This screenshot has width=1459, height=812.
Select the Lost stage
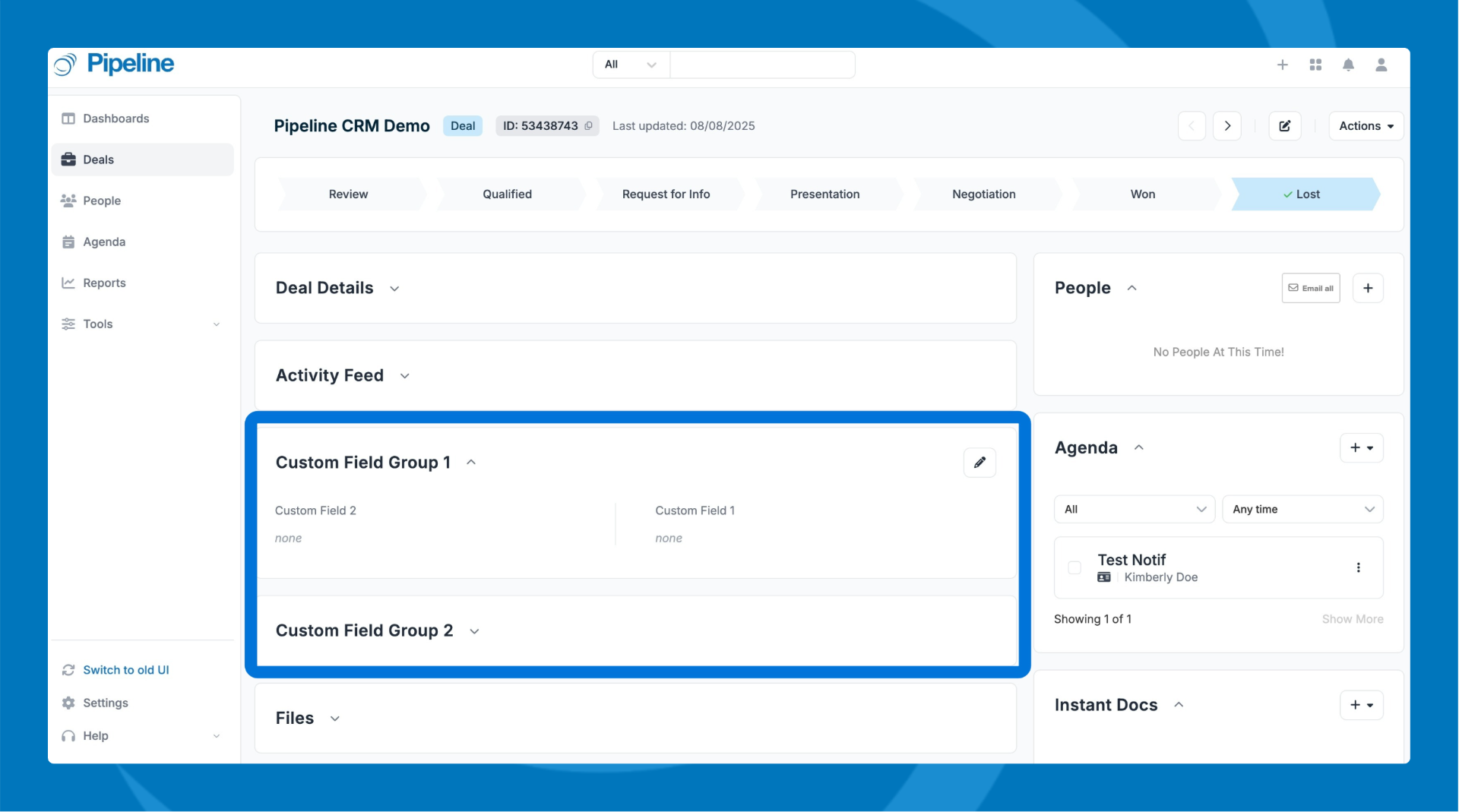[x=1305, y=194]
